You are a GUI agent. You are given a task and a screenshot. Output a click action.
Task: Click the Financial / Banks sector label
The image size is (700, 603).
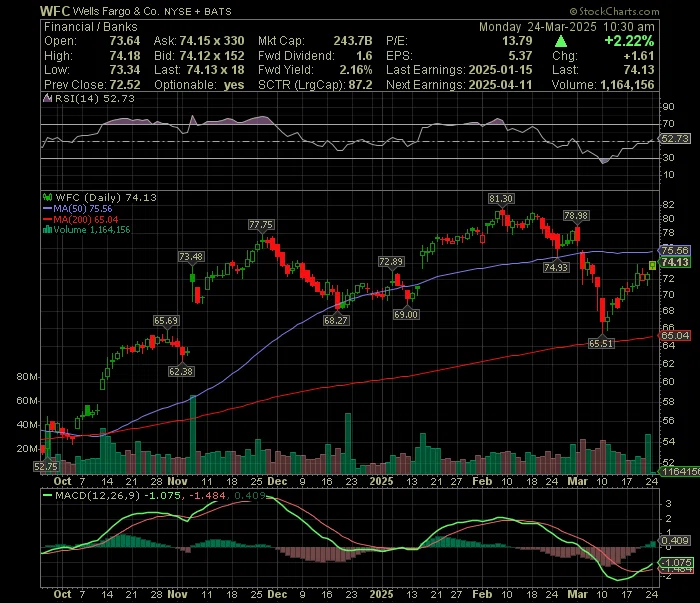(x=91, y=27)
